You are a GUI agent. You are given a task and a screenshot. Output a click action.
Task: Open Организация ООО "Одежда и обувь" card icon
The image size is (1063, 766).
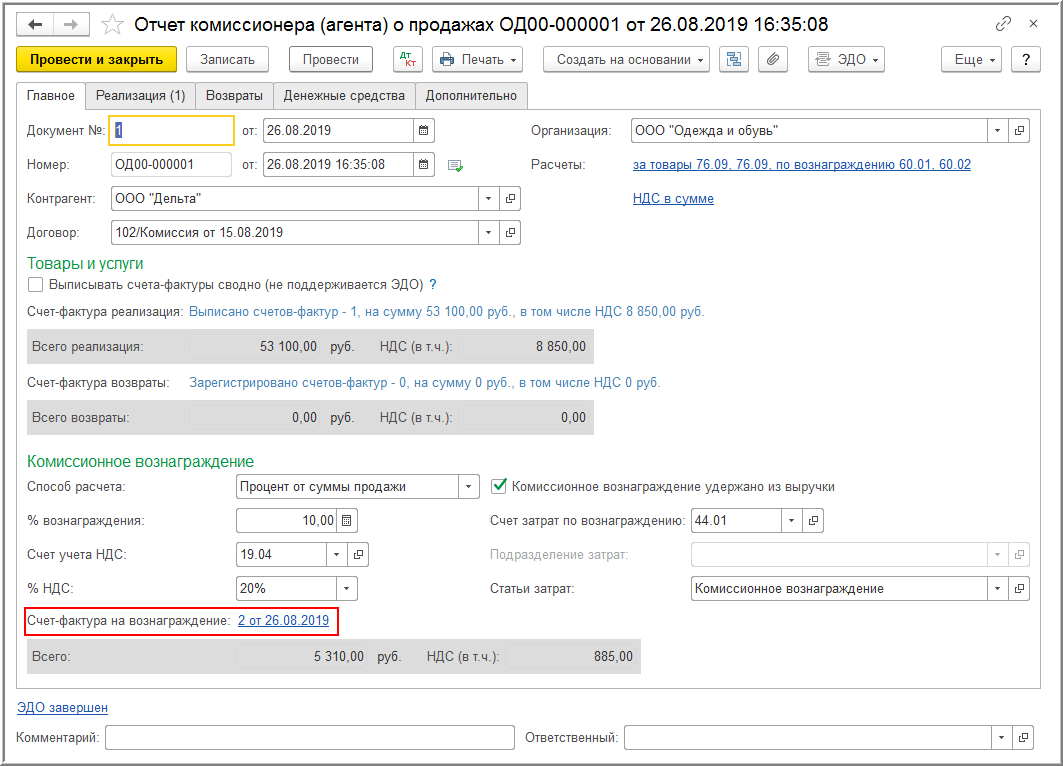tap(1019, 130)
